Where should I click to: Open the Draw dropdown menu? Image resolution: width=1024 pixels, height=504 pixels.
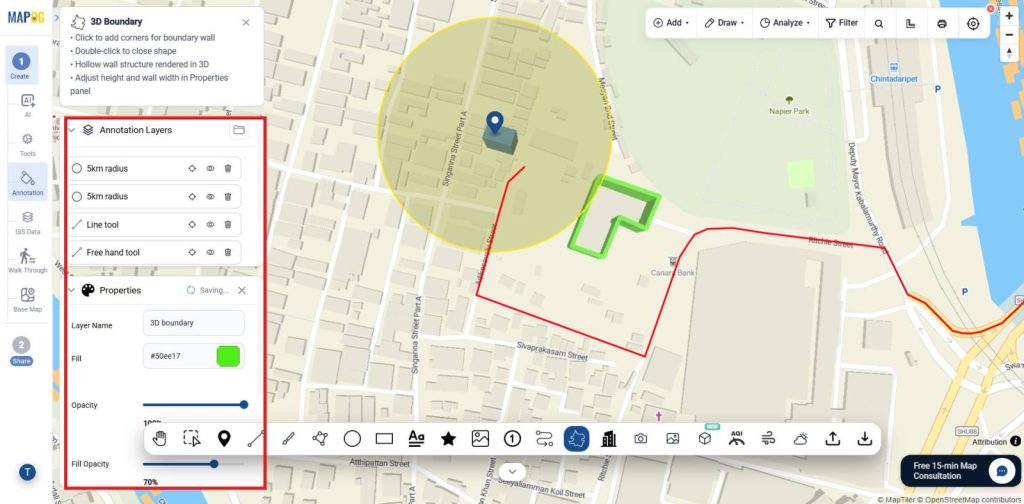coord(724,23)
